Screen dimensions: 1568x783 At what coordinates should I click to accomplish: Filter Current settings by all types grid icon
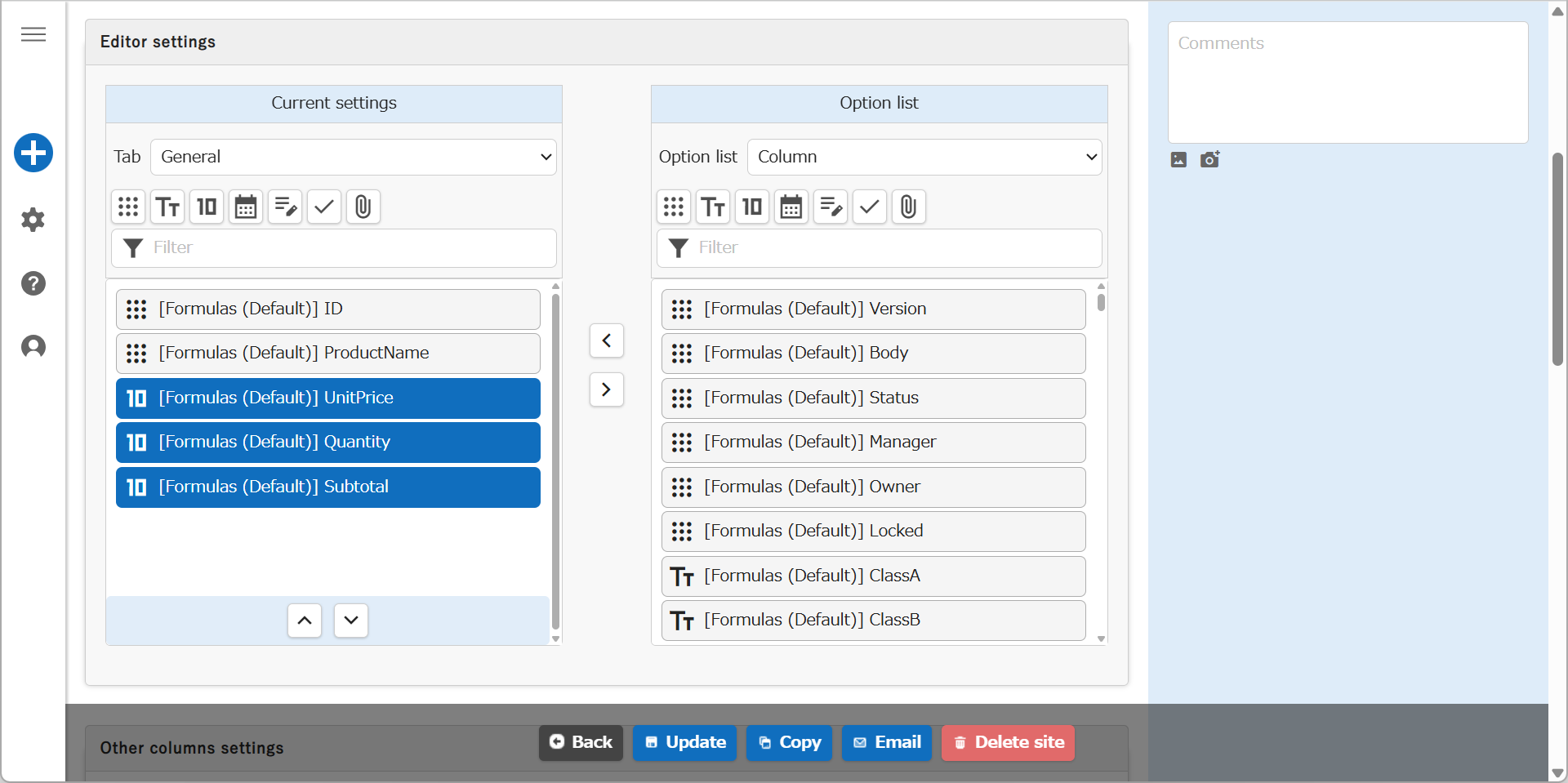tap(128, 207)
